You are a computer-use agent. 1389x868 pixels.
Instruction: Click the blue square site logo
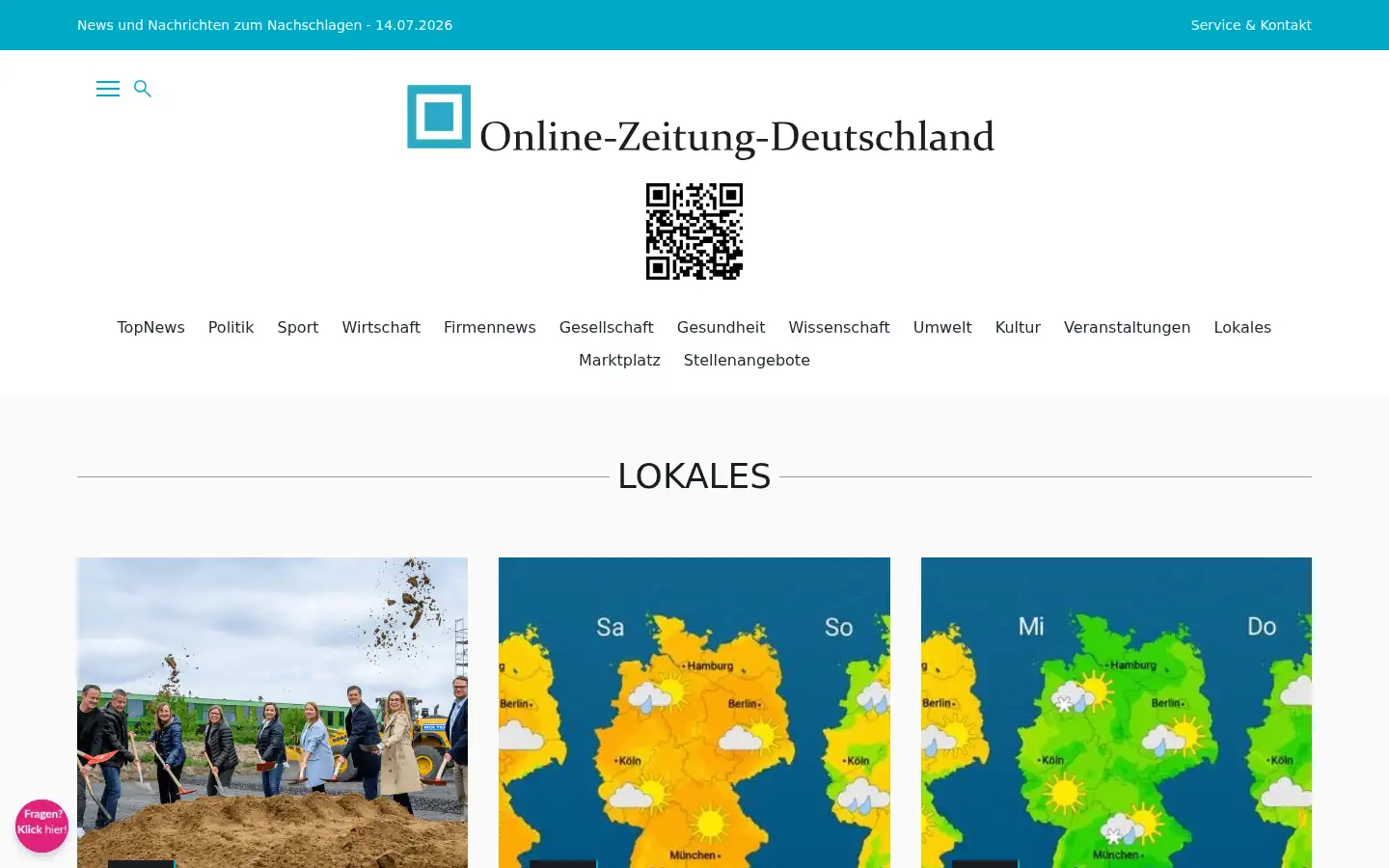(x=439, y=117)
